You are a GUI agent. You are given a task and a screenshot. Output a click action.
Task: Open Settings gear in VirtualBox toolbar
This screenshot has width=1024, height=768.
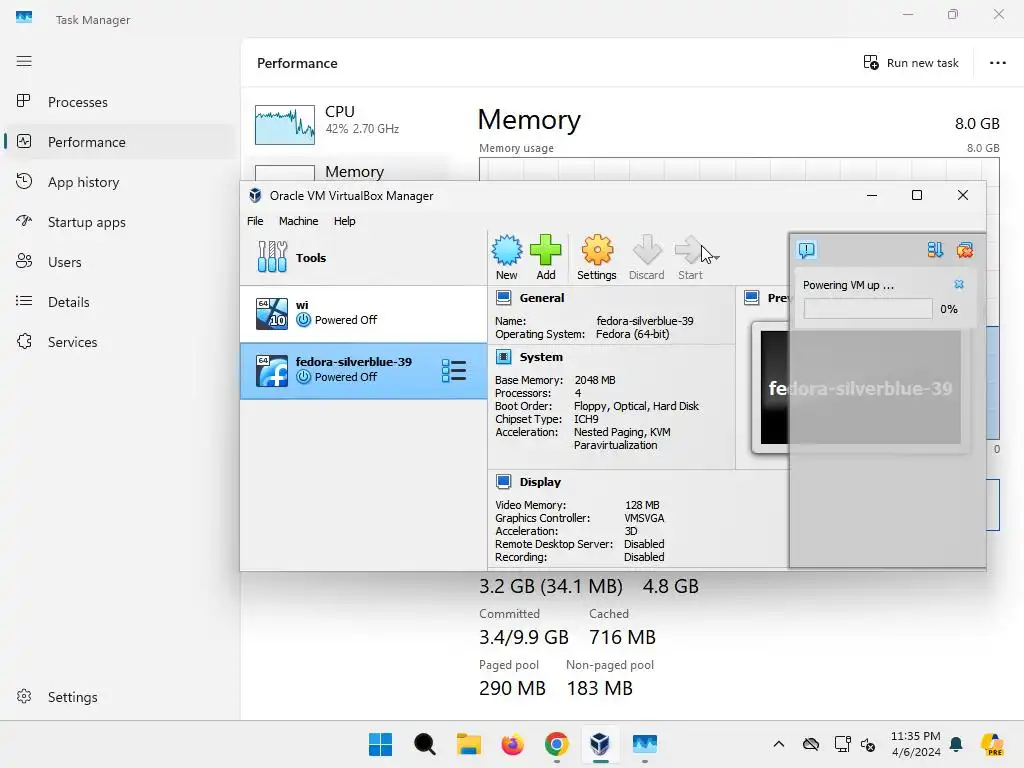pyautogui.click(x=596, y=257)
